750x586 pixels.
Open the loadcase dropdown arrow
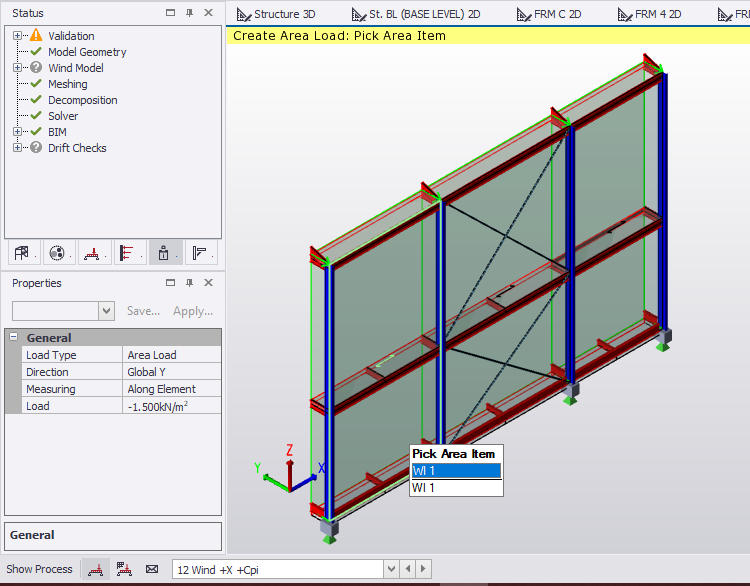391,569
